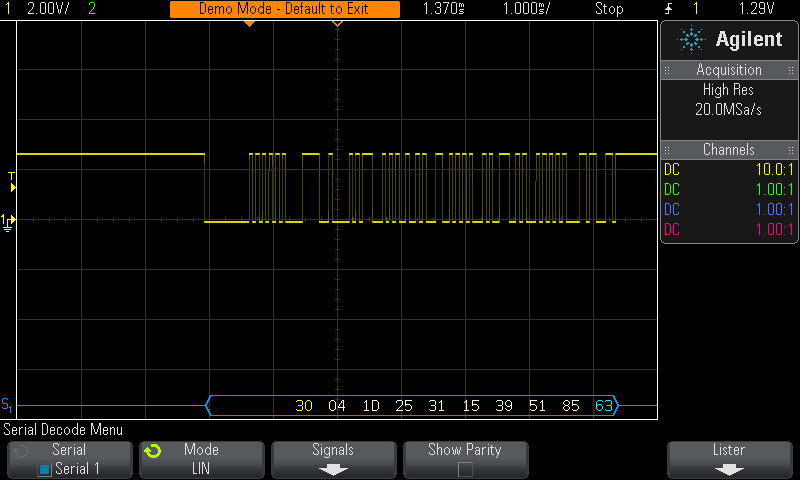
Task: Click the S1 serial bus label
Action: pos(7,405)
